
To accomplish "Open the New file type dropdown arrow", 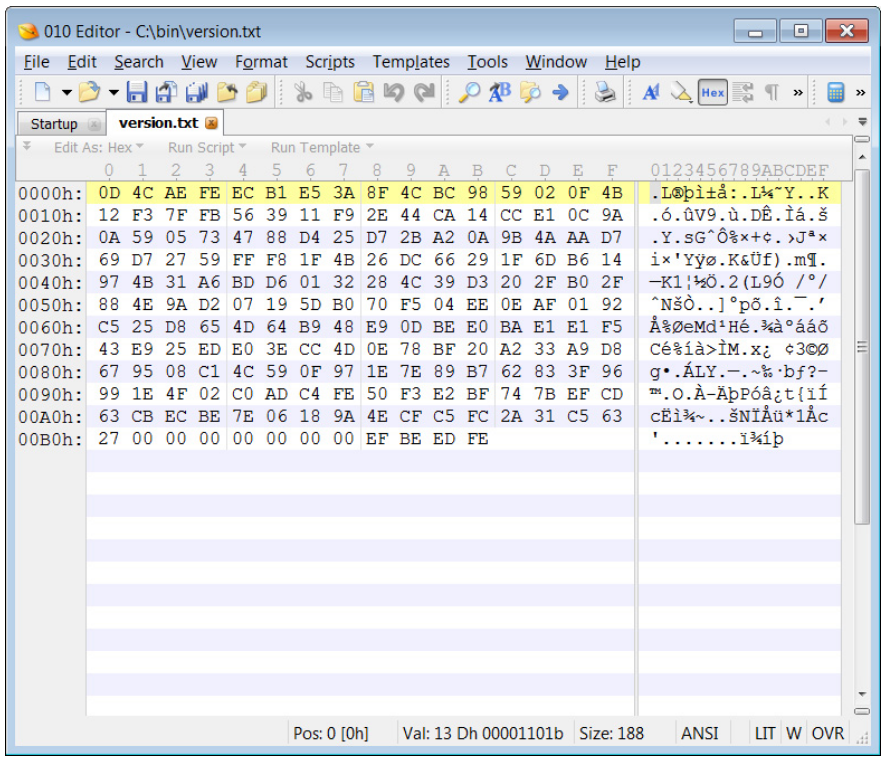I will point(67,92).
